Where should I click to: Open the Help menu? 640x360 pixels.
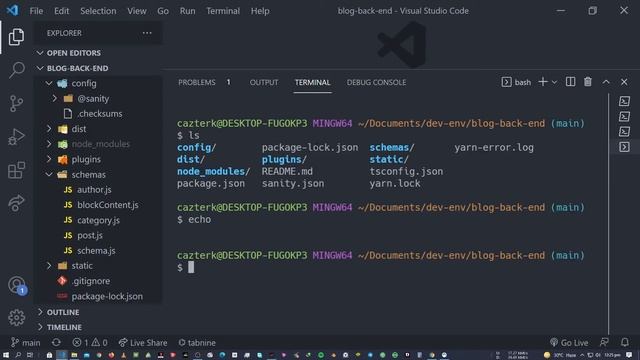click(260, 11)
